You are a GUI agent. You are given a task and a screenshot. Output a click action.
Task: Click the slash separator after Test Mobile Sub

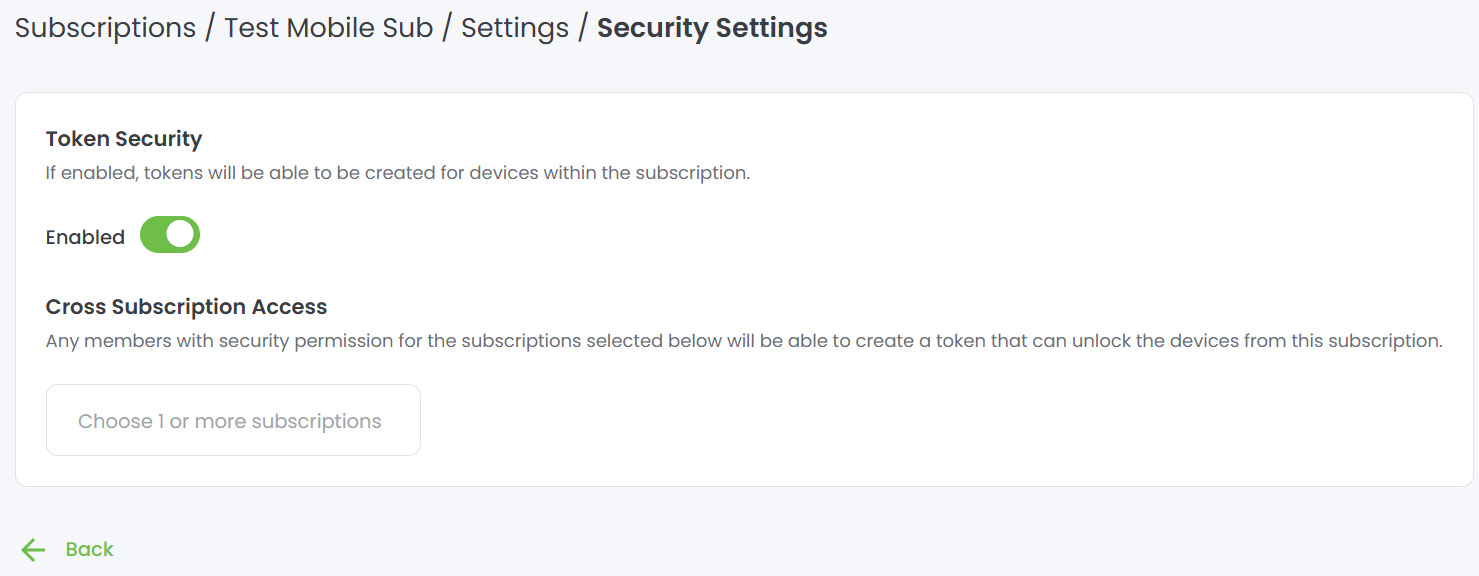coord(447,28)
